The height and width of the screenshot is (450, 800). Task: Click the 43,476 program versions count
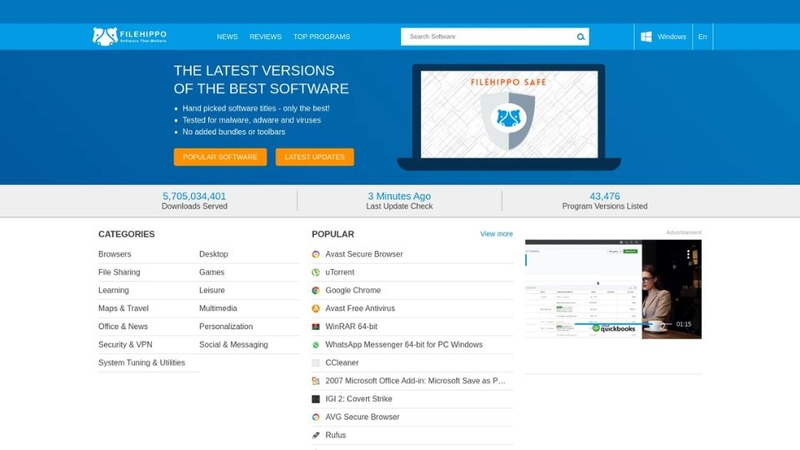pyautogui.click(x=605, y=196)
